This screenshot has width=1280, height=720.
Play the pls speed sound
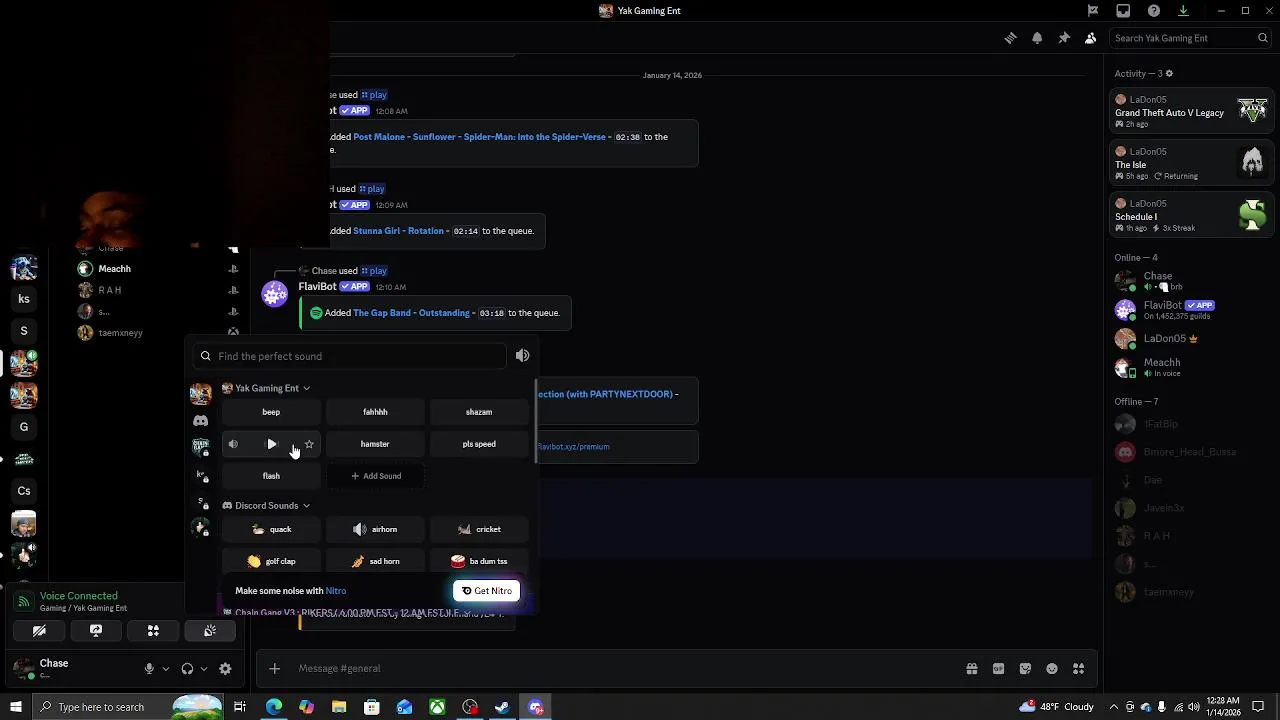(479, 444)
